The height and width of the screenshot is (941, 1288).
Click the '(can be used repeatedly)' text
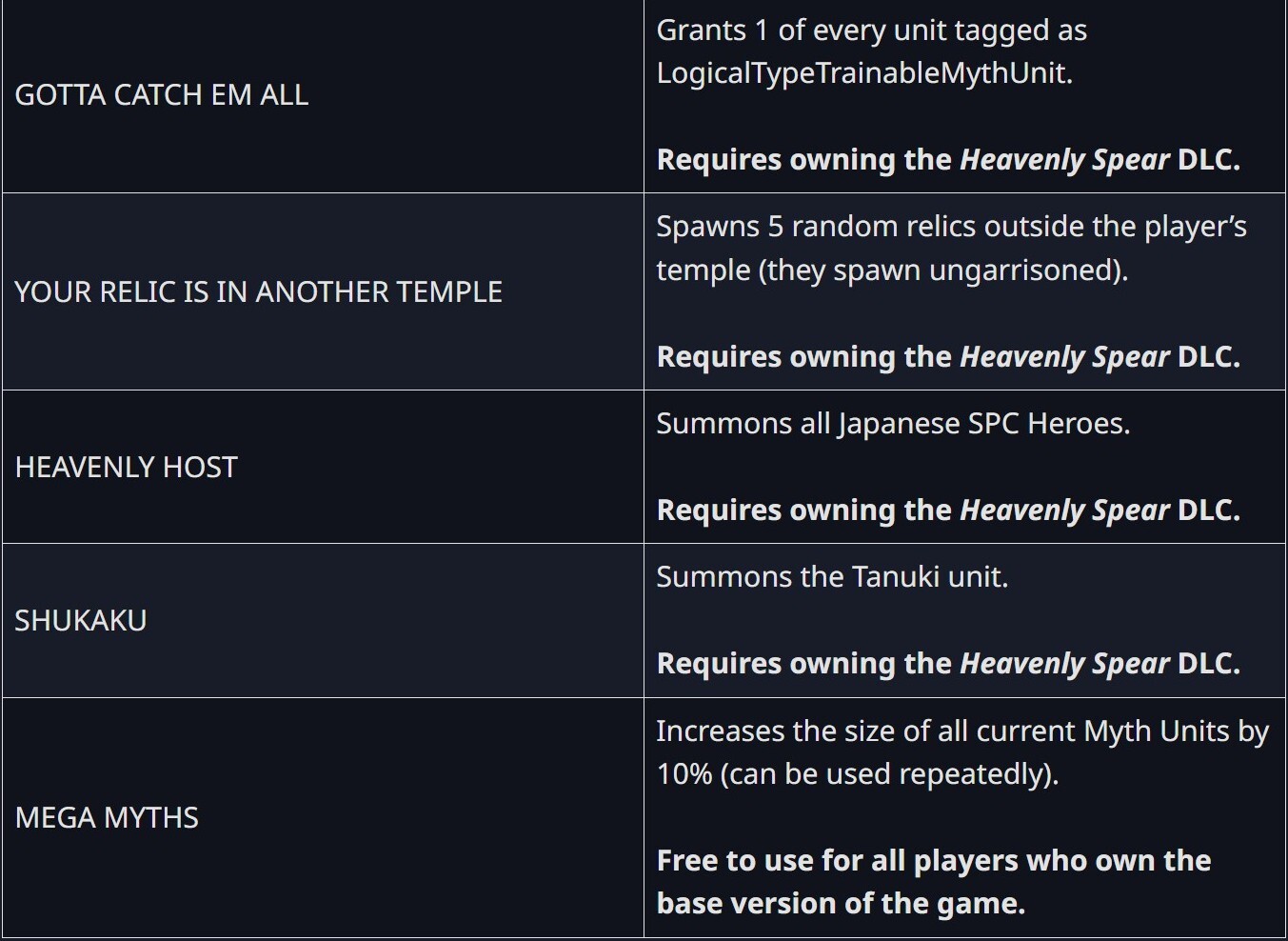pyautogui.click(x=889, y=774)
